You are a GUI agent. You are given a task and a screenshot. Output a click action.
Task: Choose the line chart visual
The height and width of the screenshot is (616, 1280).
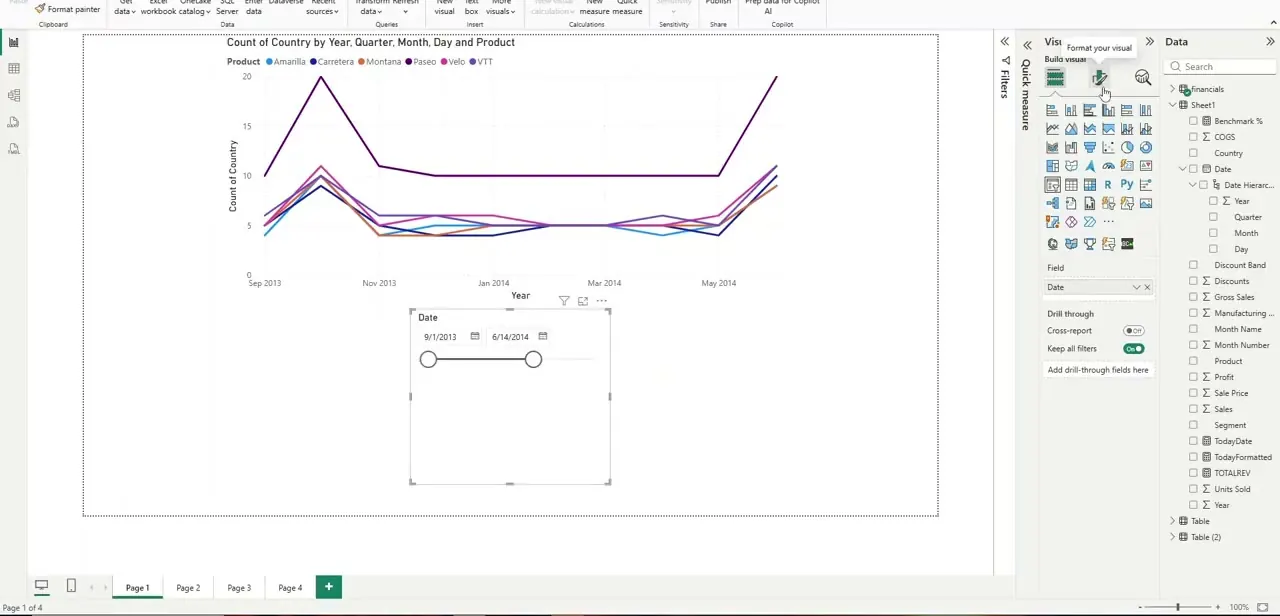pyautogui.click(x=1052, y=129)
